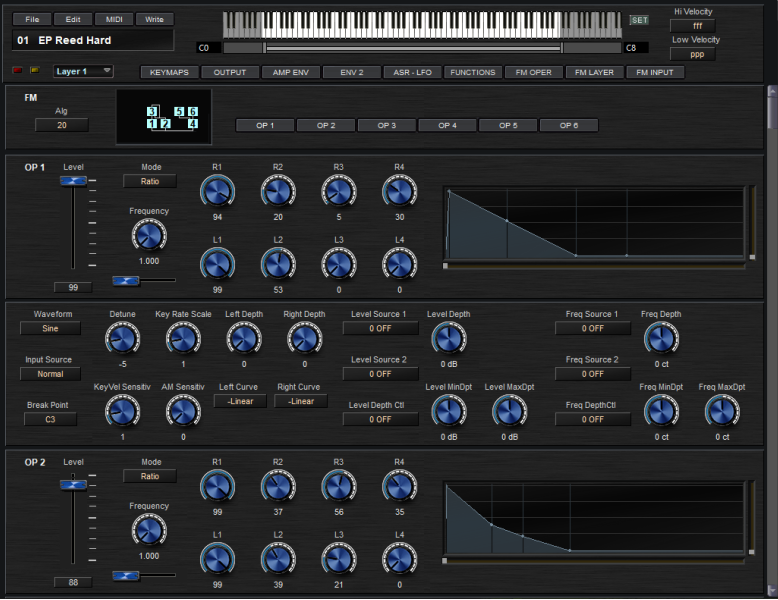Viewport: 778px width, 600px height.
Task: Click the OP 1 Level slider handle
Action: [73, 180]
